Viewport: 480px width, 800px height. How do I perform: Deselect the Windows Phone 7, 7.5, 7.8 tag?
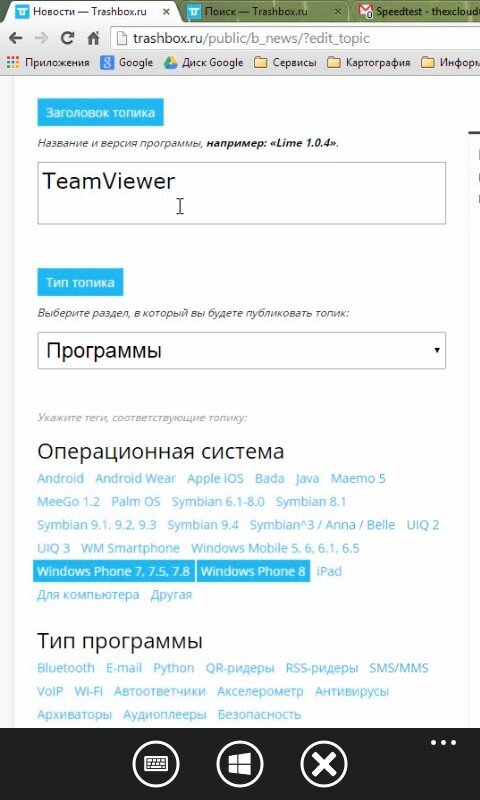tap(114, 571)
